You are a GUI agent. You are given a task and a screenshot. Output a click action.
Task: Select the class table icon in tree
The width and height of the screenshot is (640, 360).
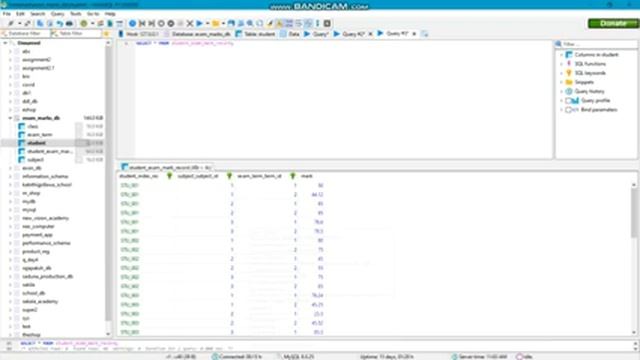click(22, 127)
